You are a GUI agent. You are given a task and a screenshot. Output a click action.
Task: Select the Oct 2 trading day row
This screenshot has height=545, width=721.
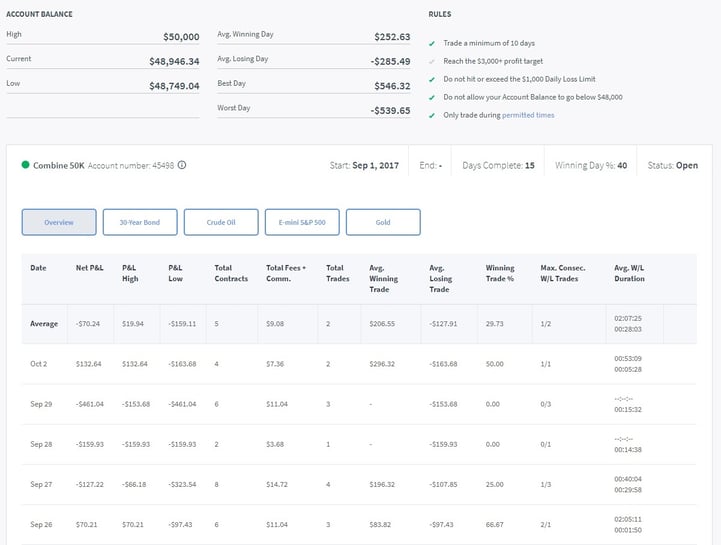38,364
